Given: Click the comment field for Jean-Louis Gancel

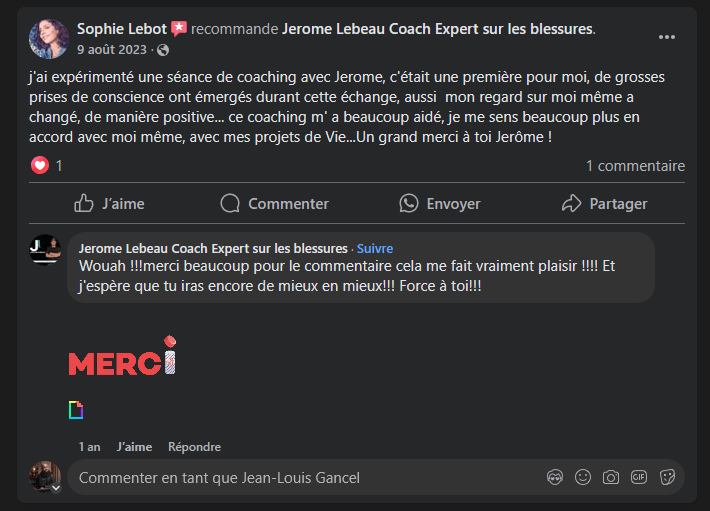Looking at the screenshot, I should click(x=300, y=478).
